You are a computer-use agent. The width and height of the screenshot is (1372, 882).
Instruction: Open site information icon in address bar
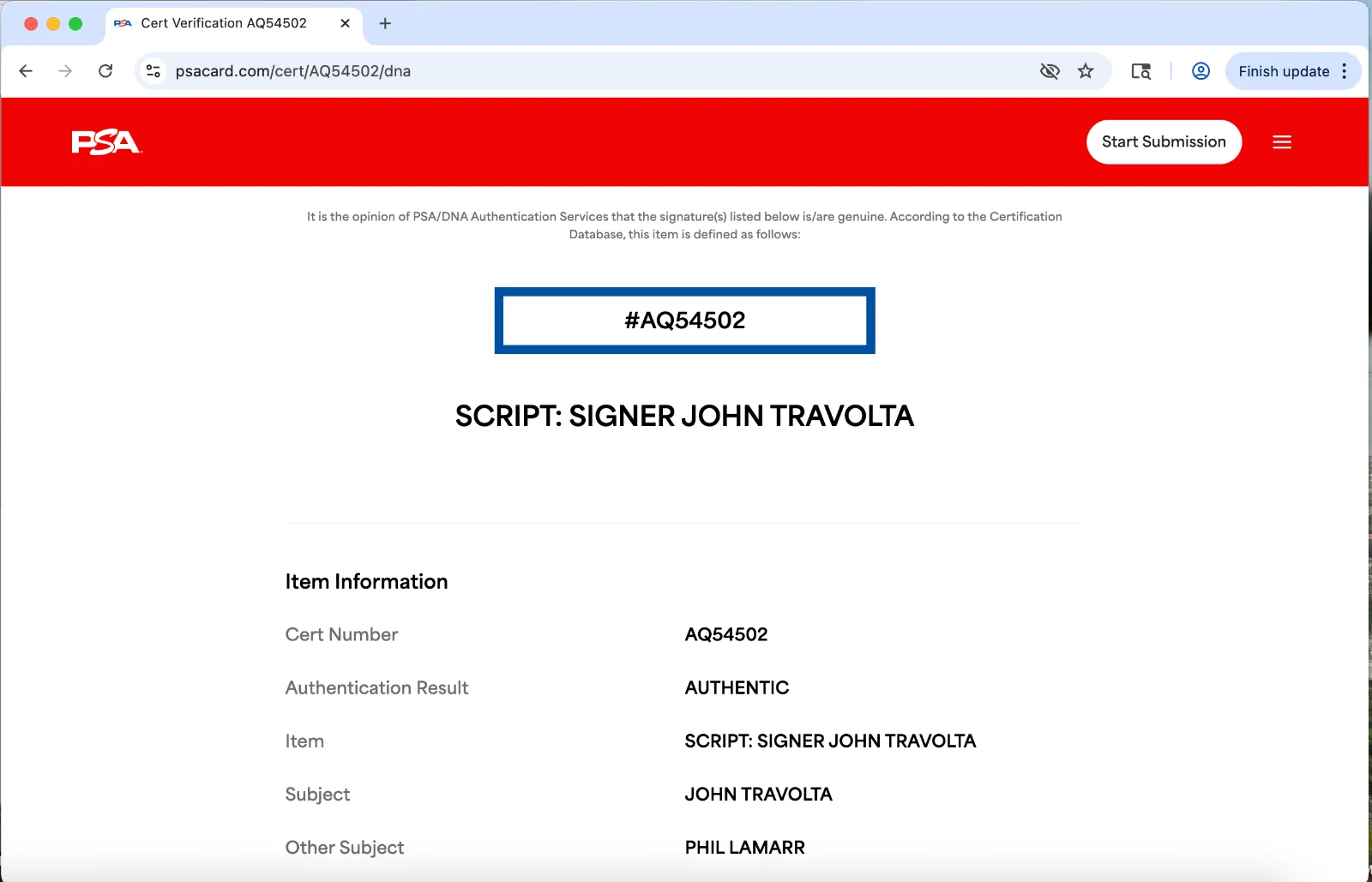point(153,71)
